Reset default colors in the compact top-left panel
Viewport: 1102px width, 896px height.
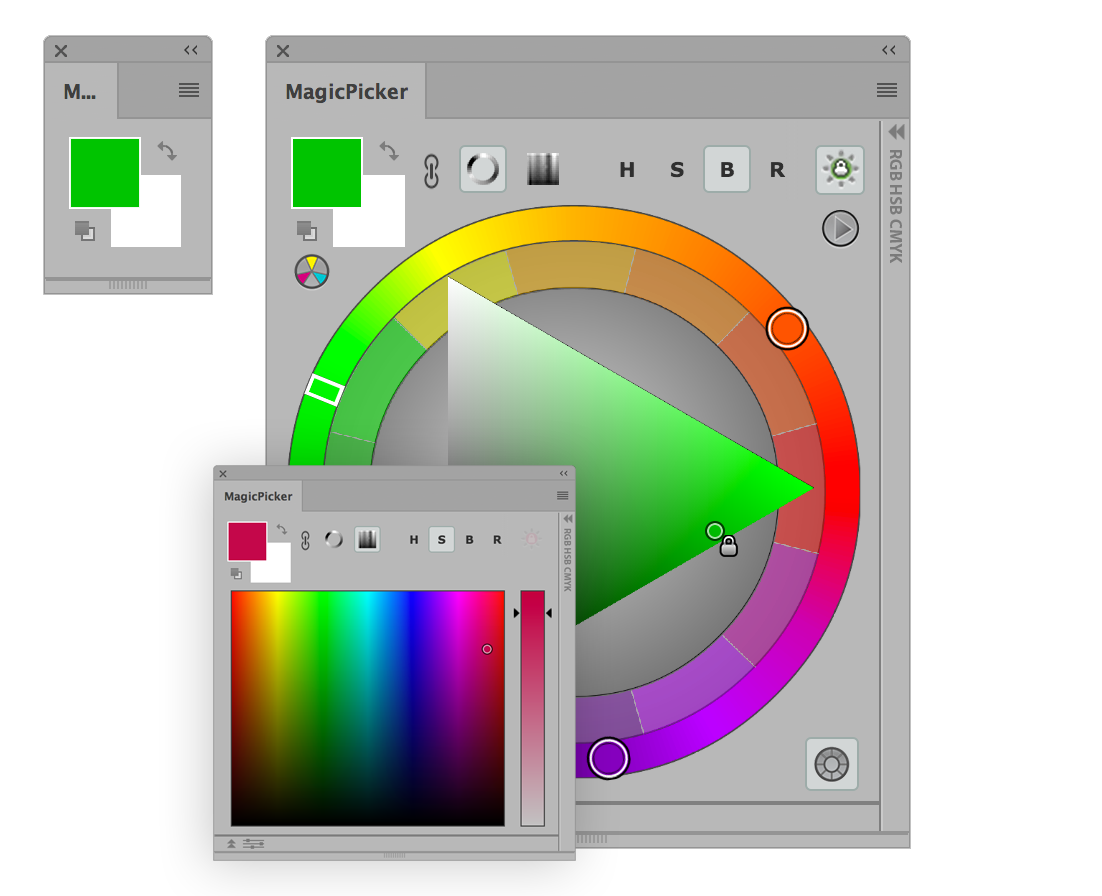(85, 231)
